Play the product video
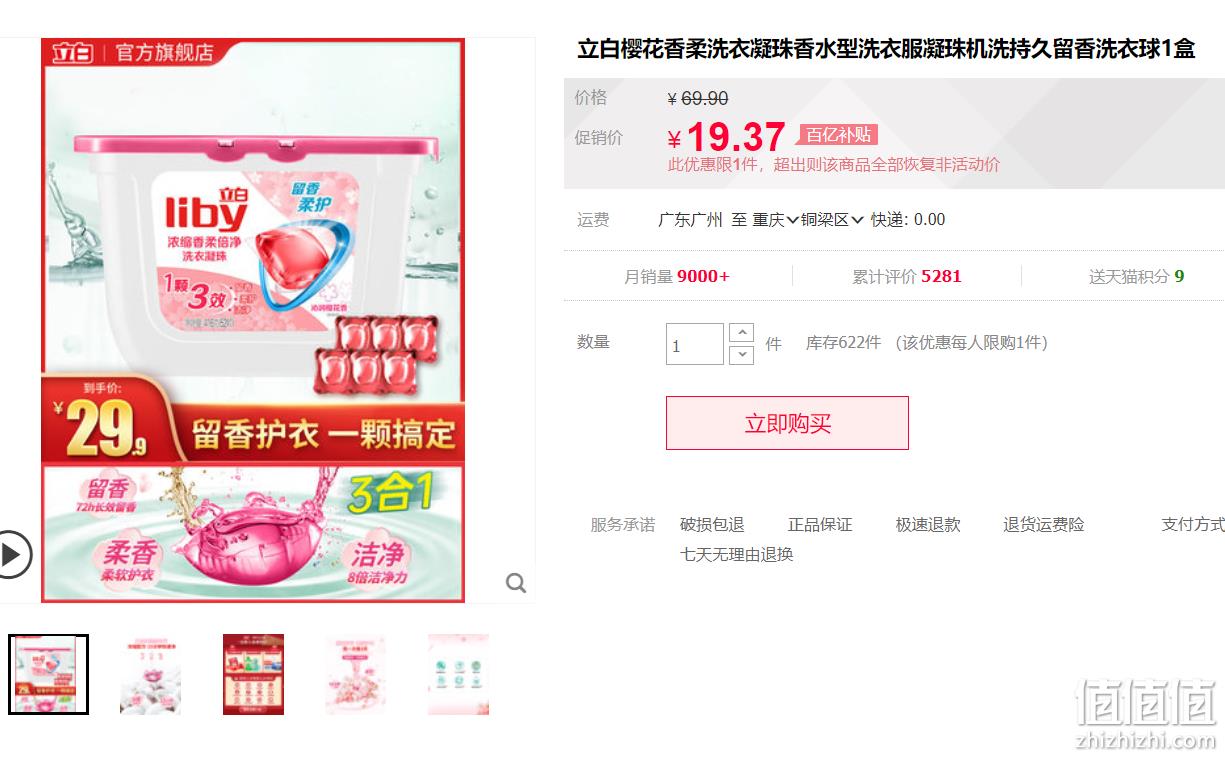This screenshot has height=758, width=1225. [x=13, y=553]
